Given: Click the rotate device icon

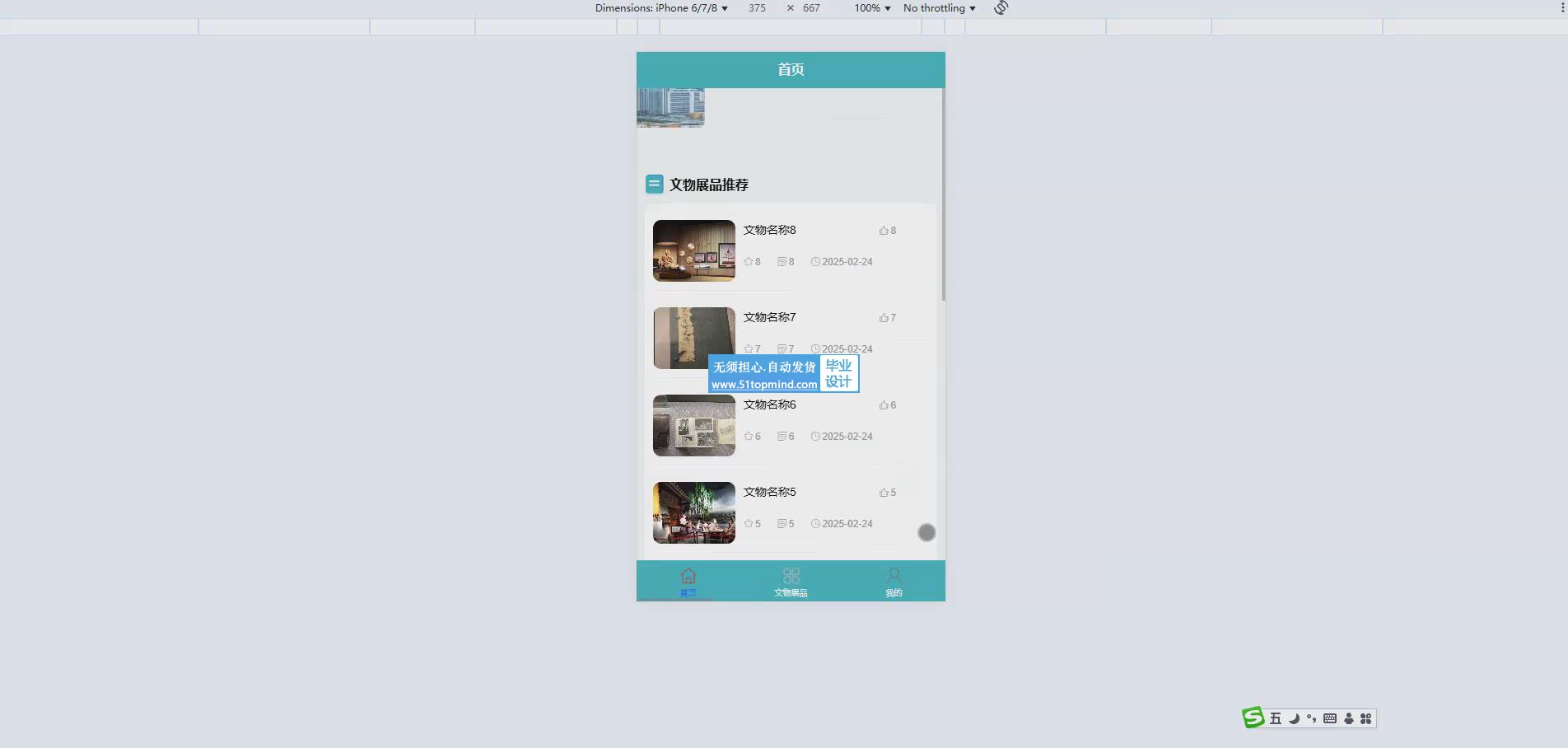Looking at the screenshot, I should point(1001,8).
